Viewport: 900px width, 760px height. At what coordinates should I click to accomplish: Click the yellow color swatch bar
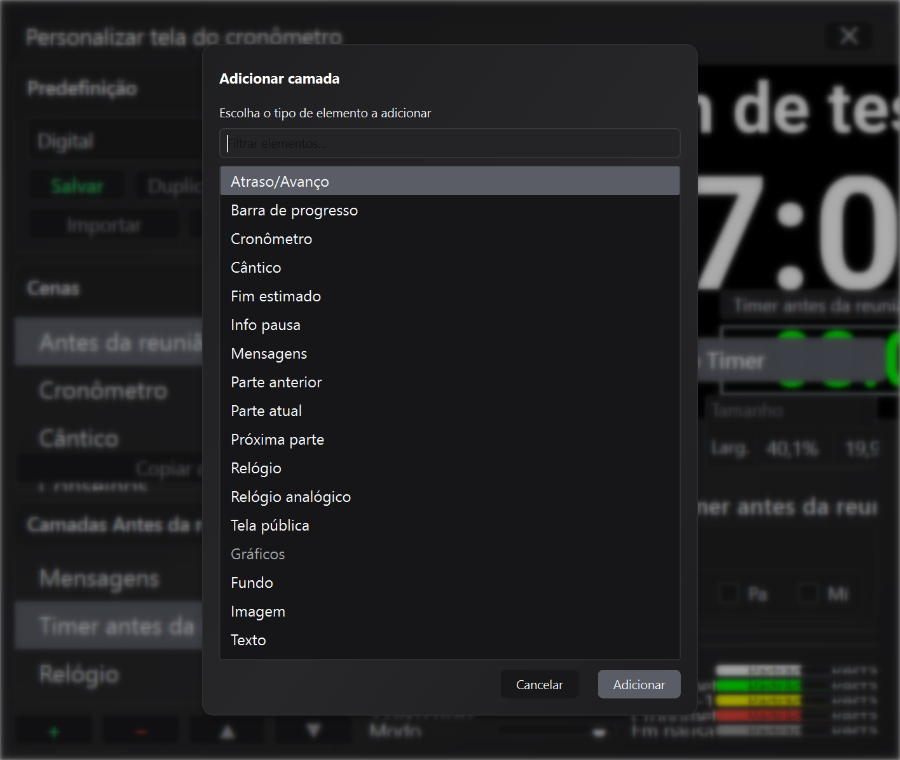tap(758, 700)
